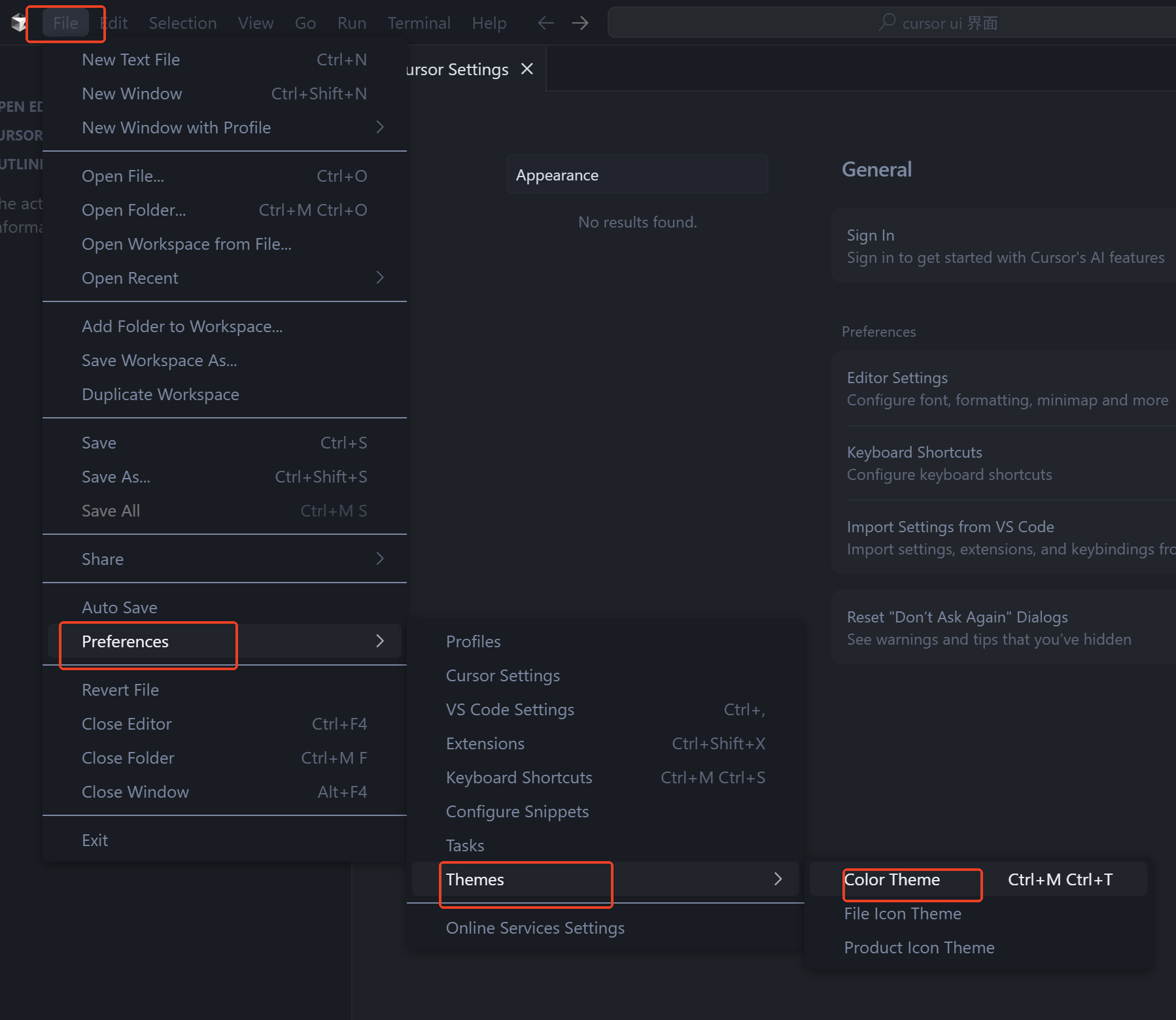Click Sign In in General settings
This screenshot has height=1020, width=1176.
[1004, 246]
